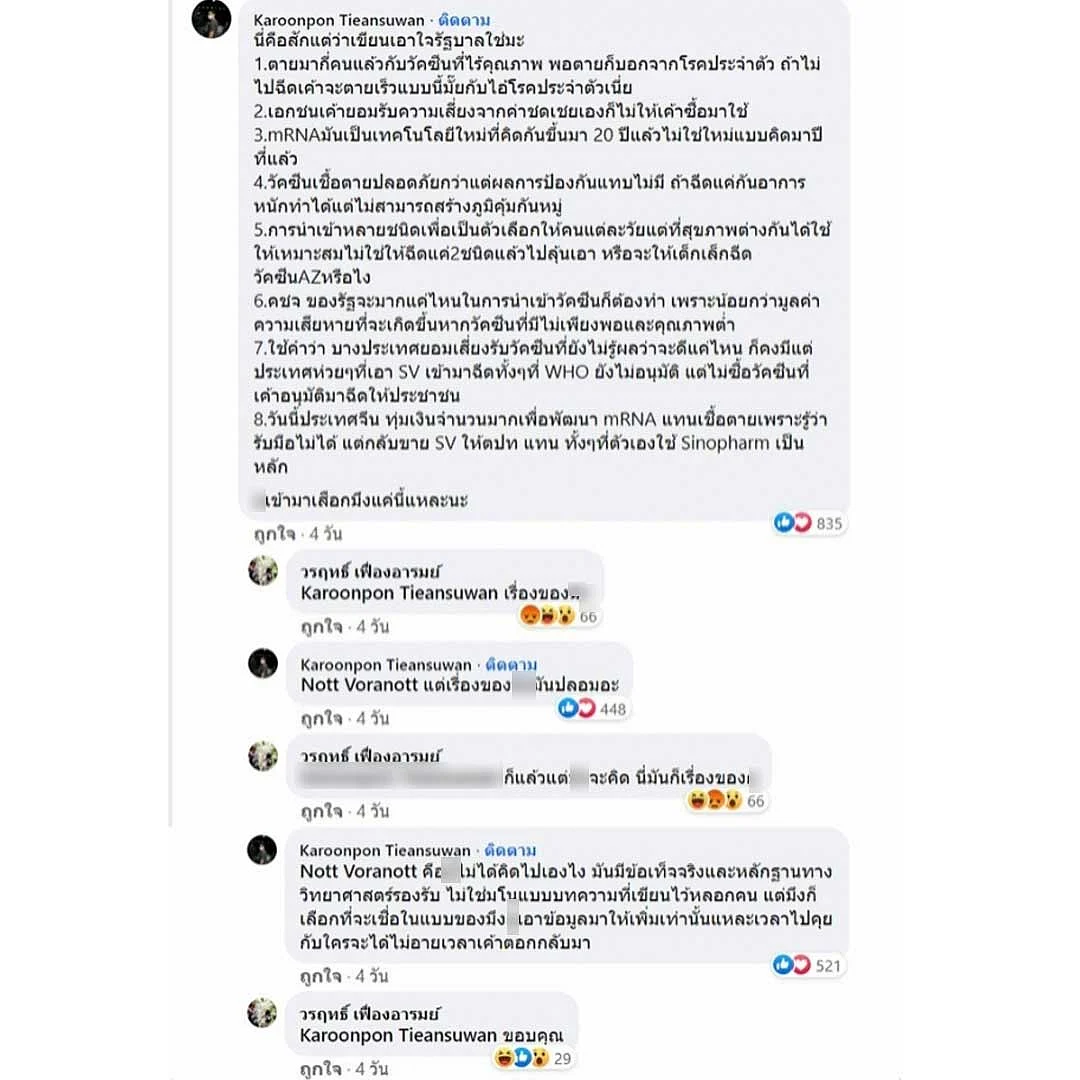
Task: Click ถูกใจ under the 448-reaction reply
Action: 322,719
